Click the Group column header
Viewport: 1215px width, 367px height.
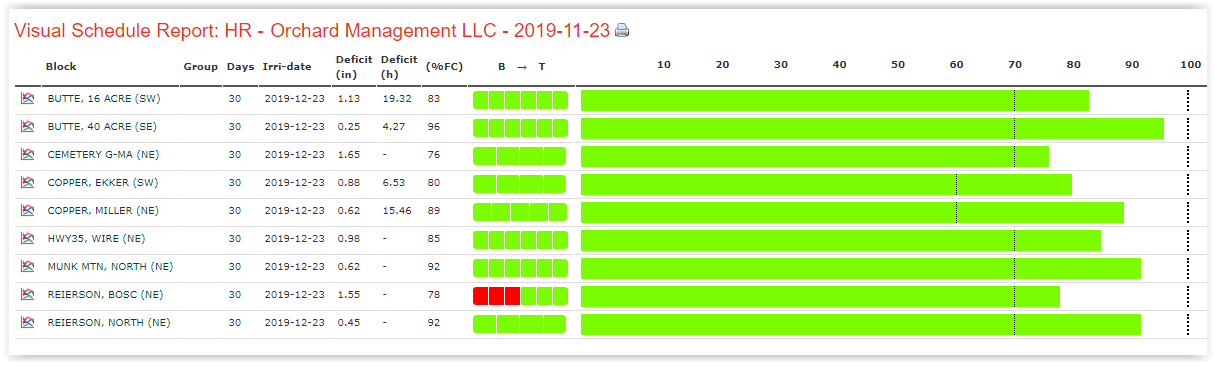200,67
